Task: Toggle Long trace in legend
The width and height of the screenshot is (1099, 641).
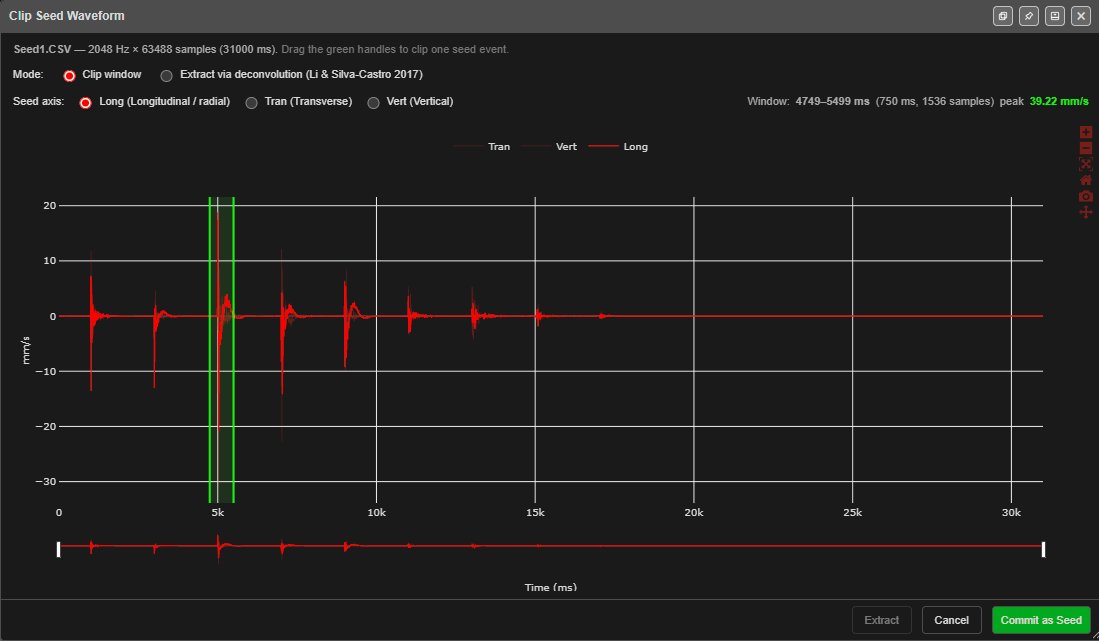Action: click(x=618, y=146)
